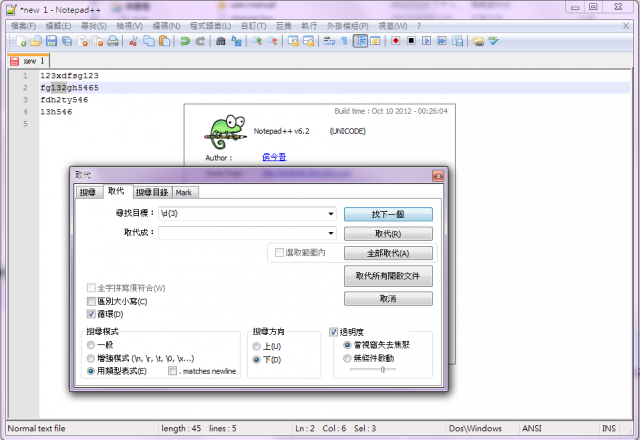The height and width of the screenshot is (440, 640).
Task: Set search direction to 下(D)
Action: tap(256, 360)
